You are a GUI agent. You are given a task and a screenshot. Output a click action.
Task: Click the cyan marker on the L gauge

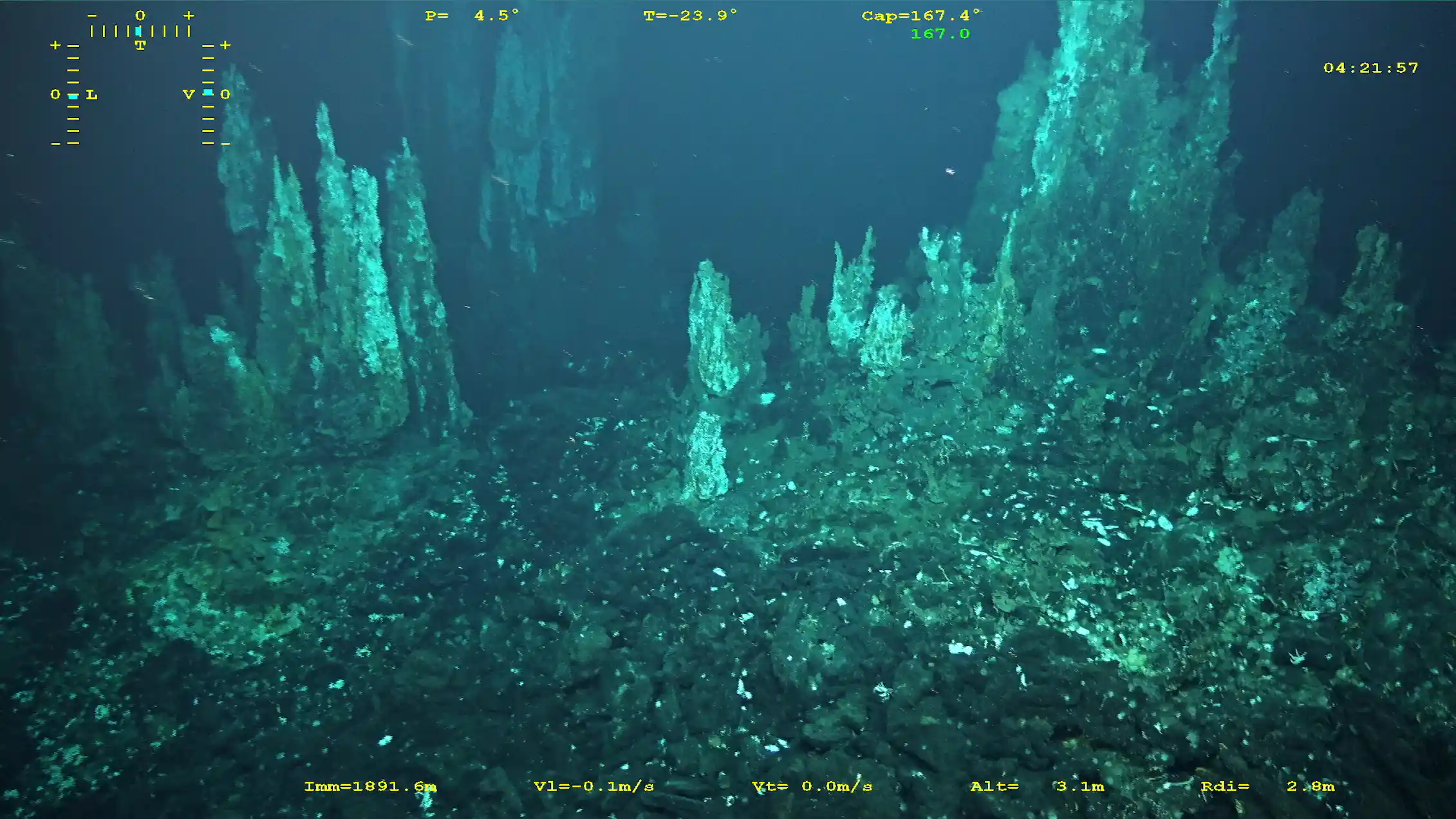coord(73,96)
